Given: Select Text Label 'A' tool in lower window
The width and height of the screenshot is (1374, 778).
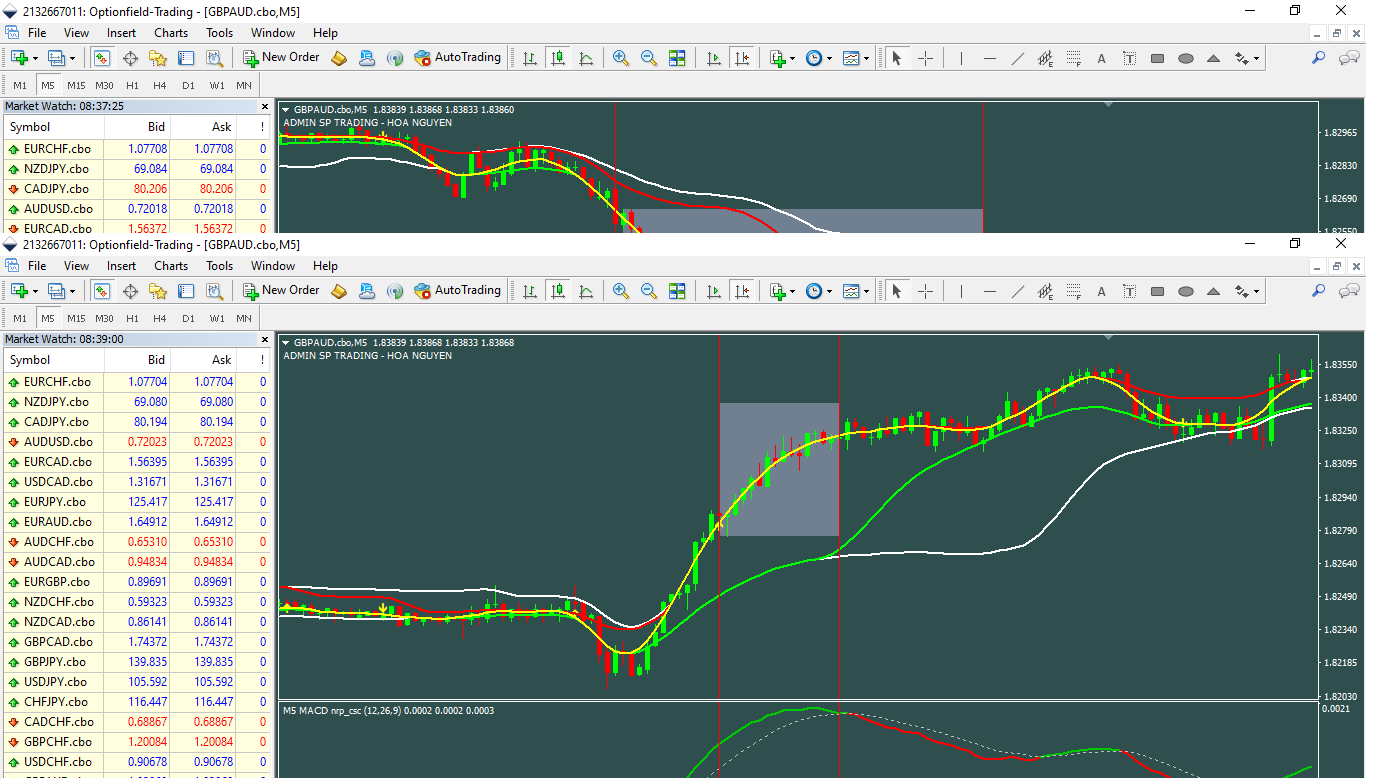Looking at the screenshot, I should [x=1101, y=291].
